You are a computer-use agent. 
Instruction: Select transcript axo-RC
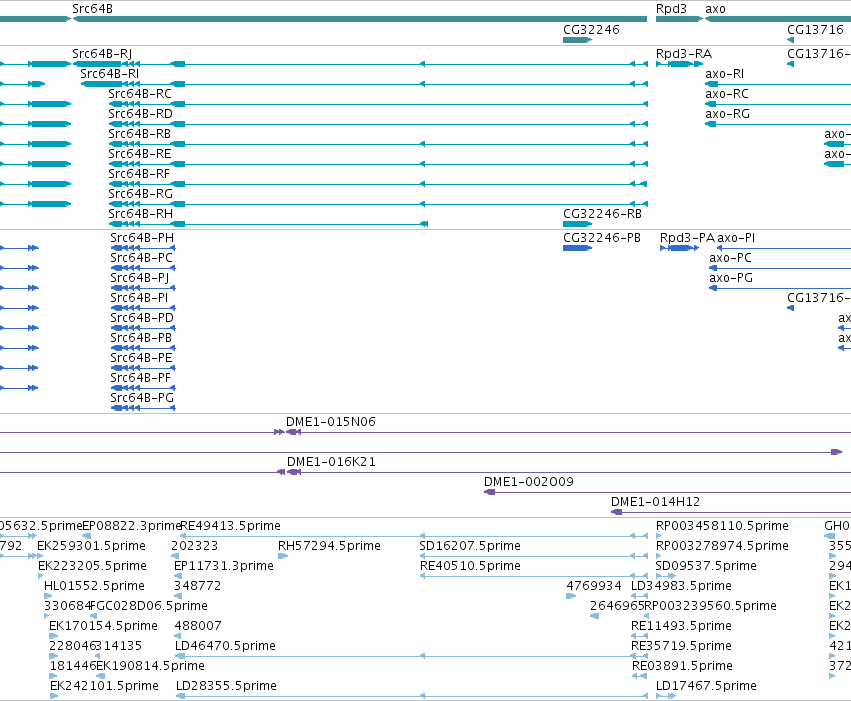pyautogui.click(x=778, y=104)
